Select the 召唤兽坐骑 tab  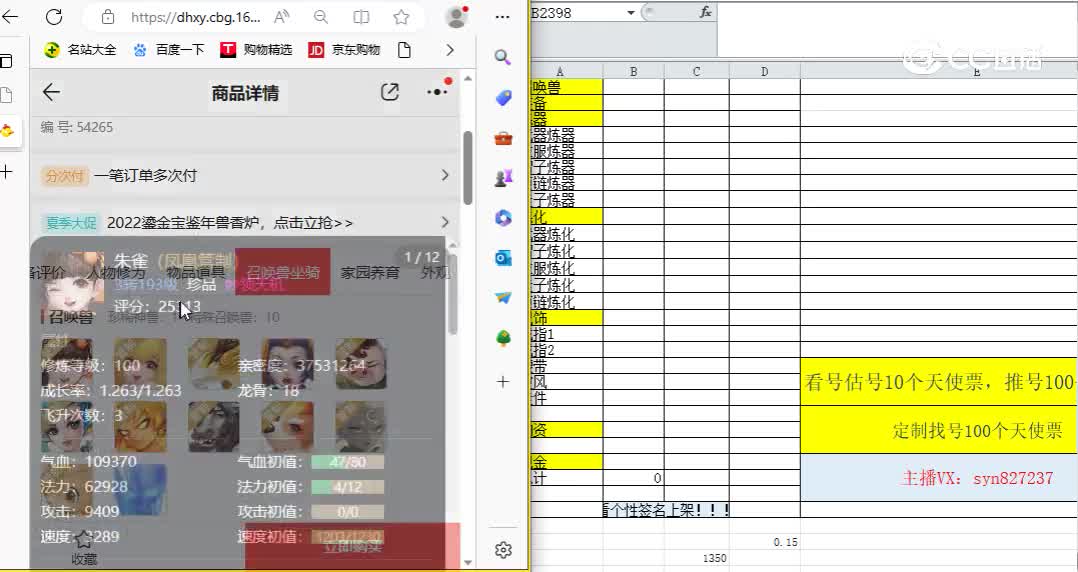pyautogui.click(x=283, y=272)
